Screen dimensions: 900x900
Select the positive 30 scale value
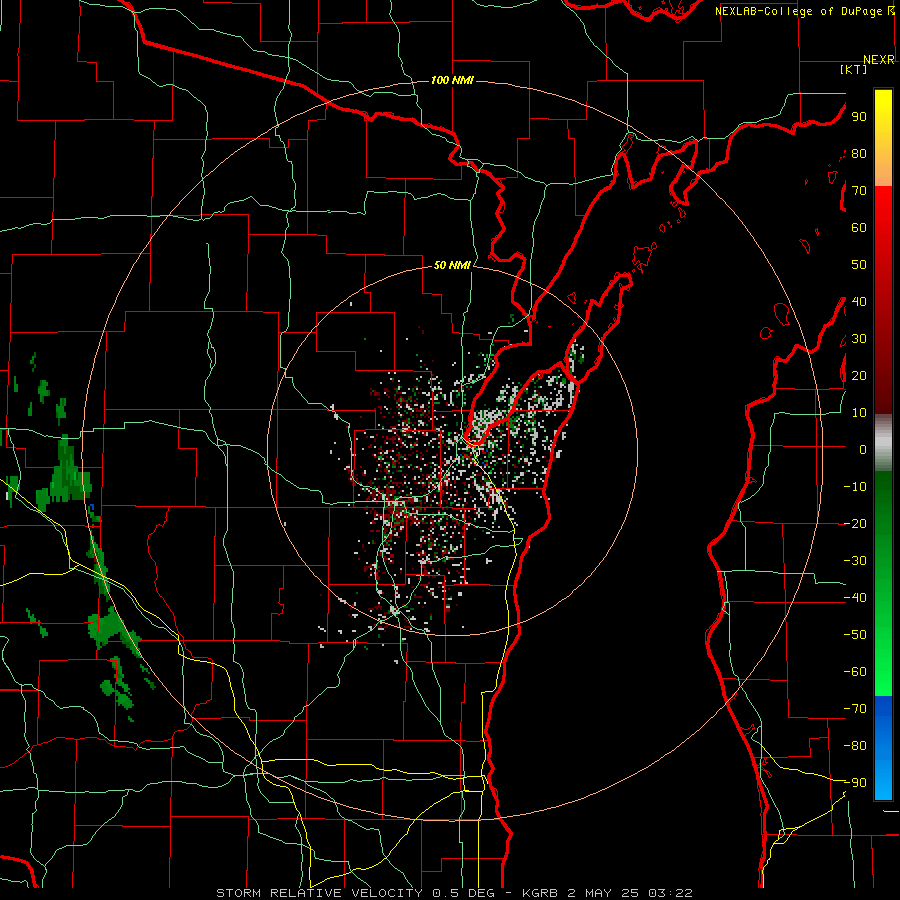pyautogui.click(x=859, y=339)
